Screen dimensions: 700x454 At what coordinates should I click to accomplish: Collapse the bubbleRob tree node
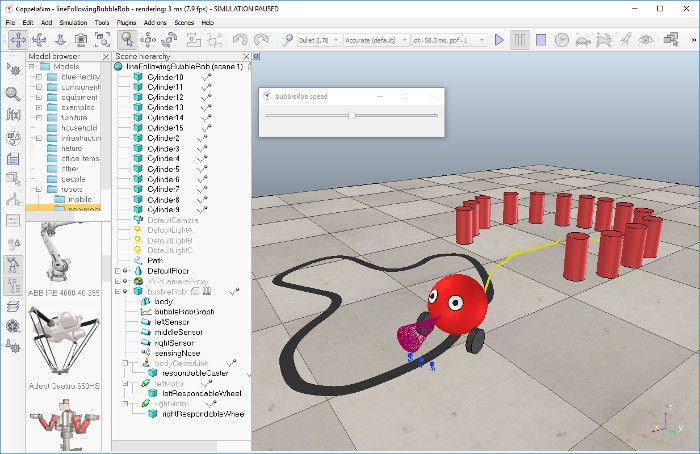pos(118,292)
